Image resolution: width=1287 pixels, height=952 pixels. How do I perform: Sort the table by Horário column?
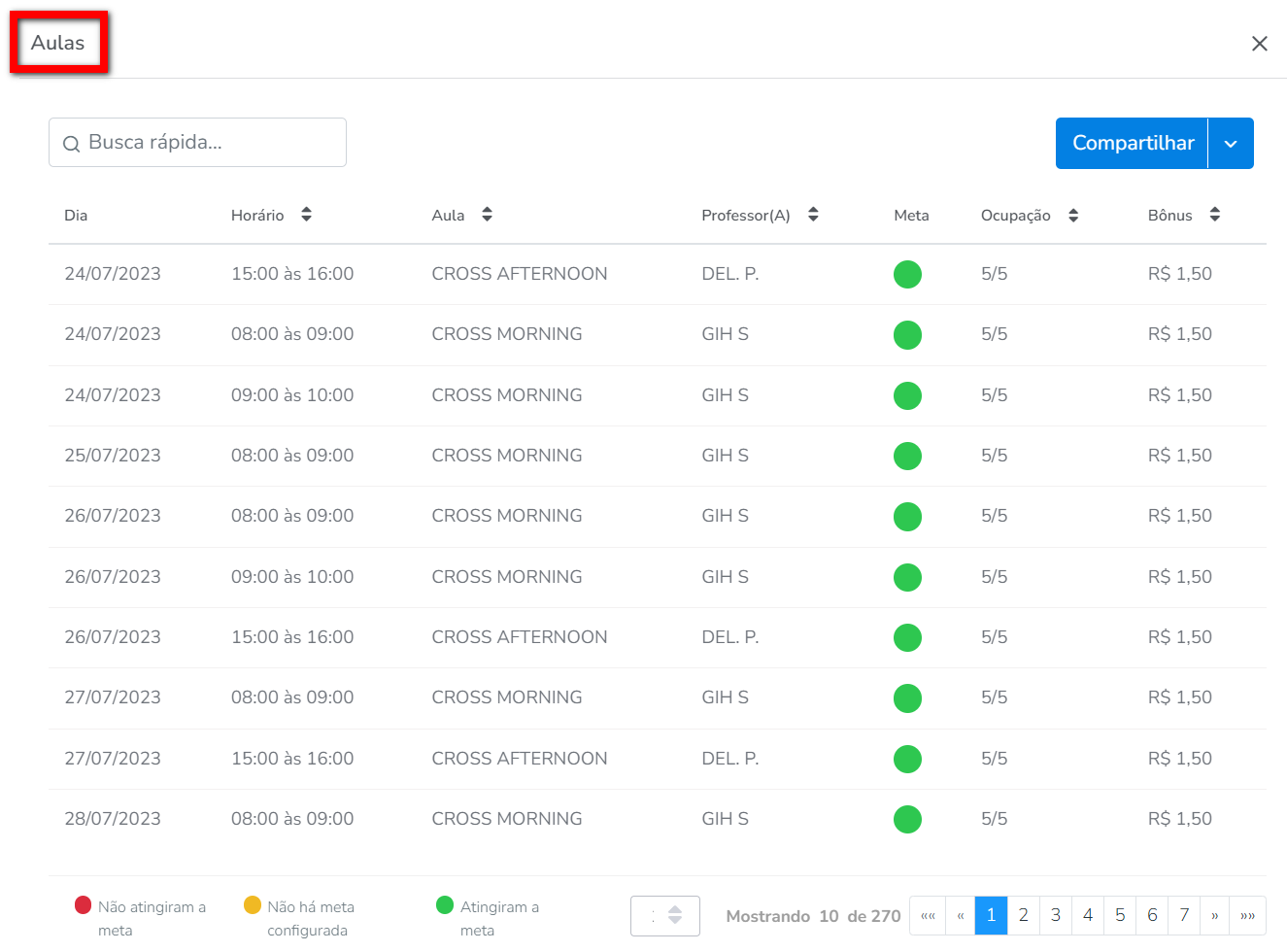(306, 215)
